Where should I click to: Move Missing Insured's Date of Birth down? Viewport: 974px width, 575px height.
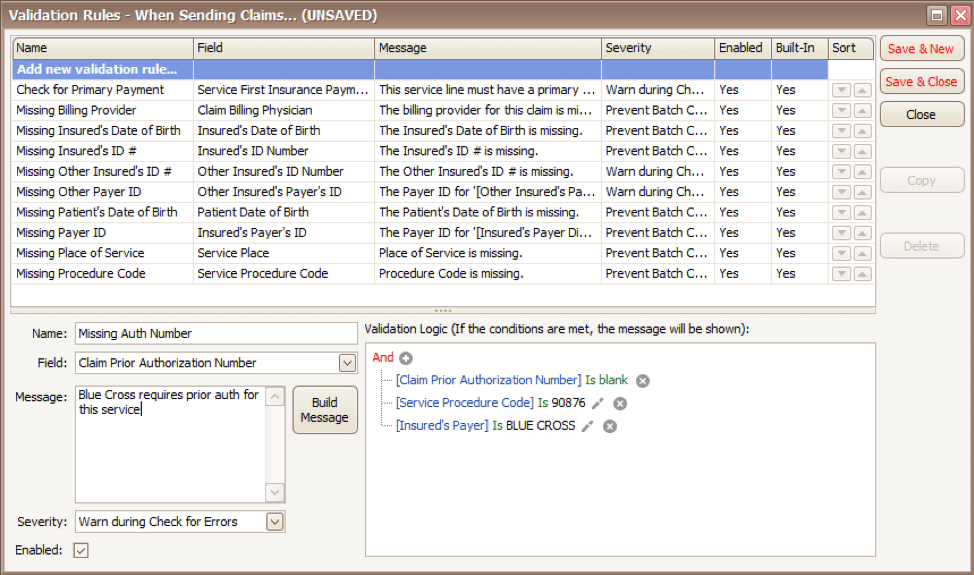tap(841, 131)
